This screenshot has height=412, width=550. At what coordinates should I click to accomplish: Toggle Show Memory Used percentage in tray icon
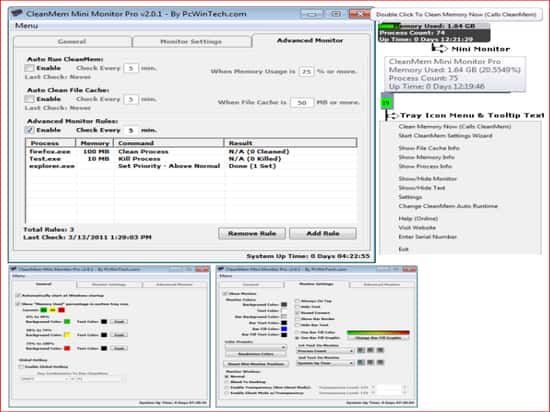coord(18,304)
